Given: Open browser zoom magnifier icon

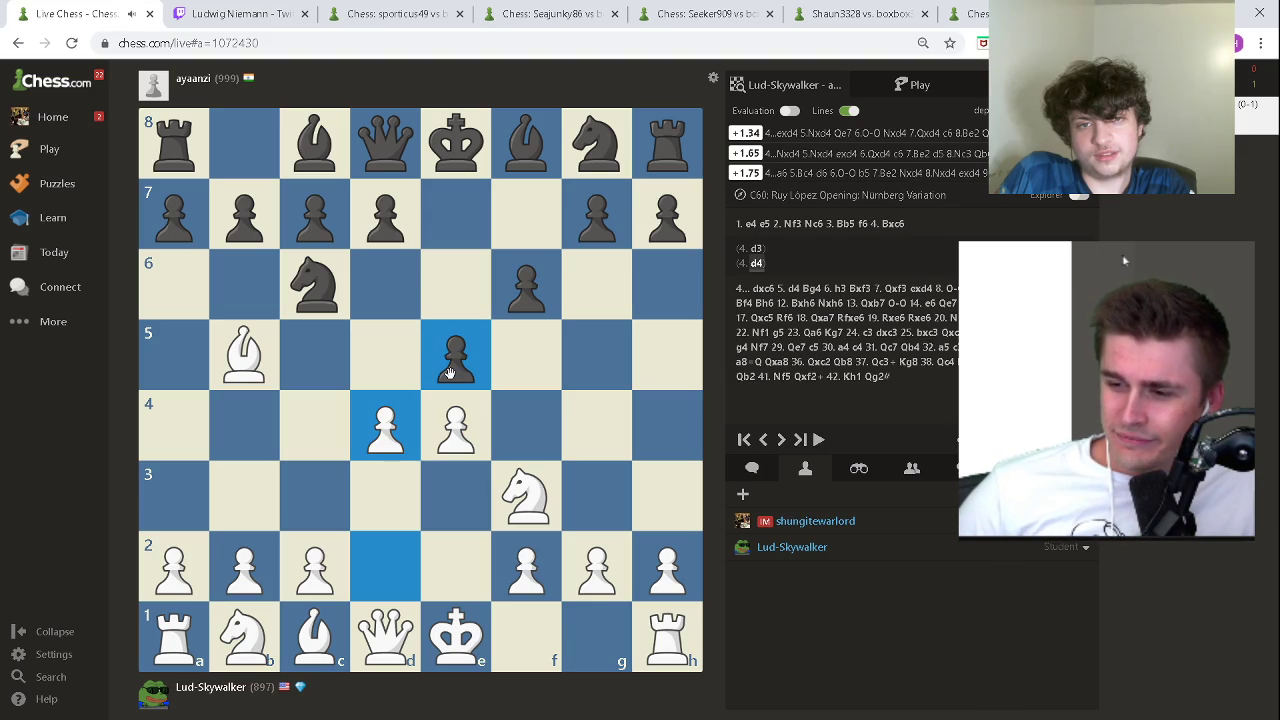Looking at the screenshot, I should 923,43.
